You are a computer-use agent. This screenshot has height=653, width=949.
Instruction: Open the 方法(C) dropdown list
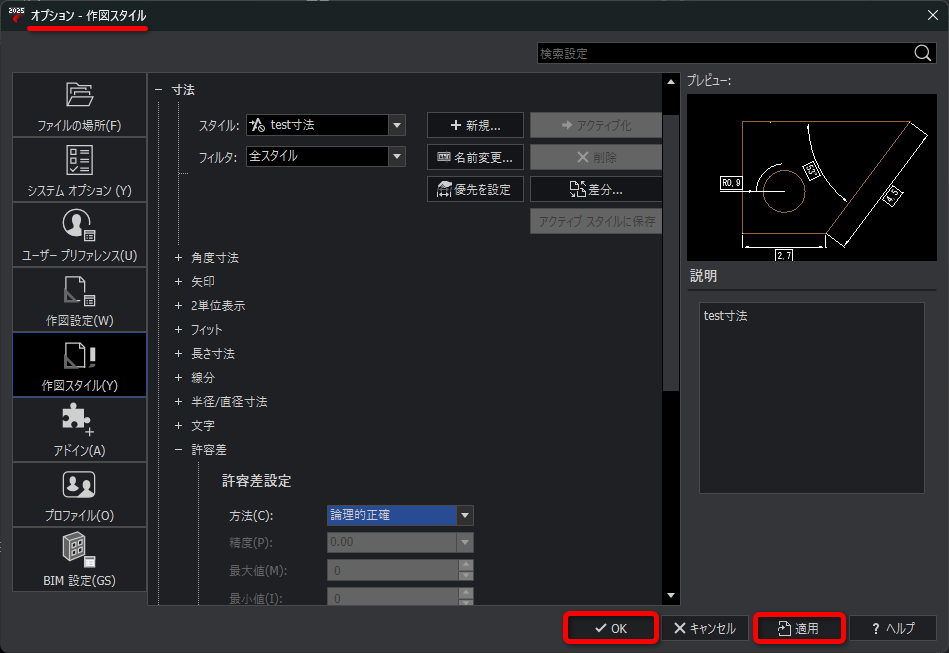(x=464, y=516)
